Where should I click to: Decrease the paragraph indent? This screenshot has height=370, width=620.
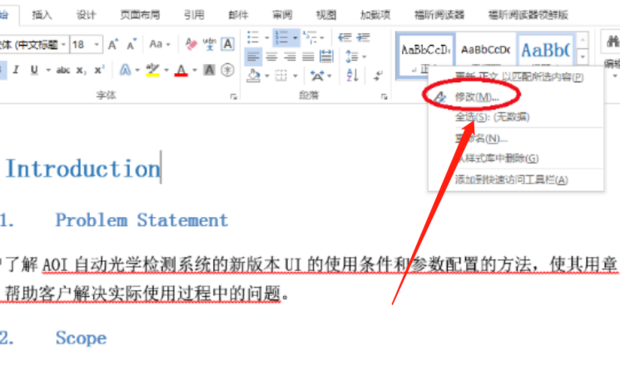click(345, 38)
